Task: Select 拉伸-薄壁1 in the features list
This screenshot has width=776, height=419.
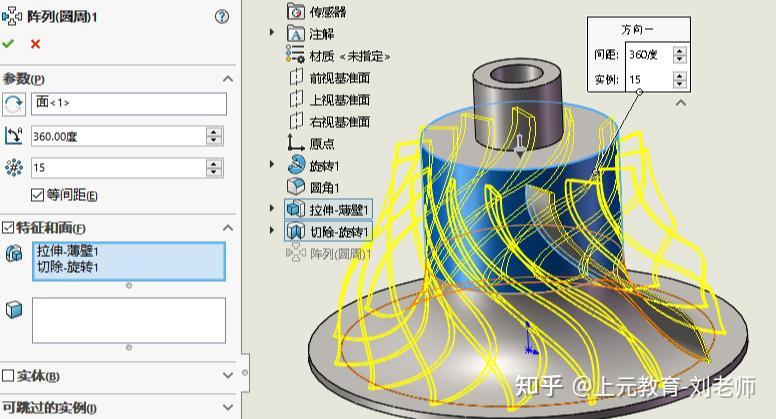Action: pos(68,251)
